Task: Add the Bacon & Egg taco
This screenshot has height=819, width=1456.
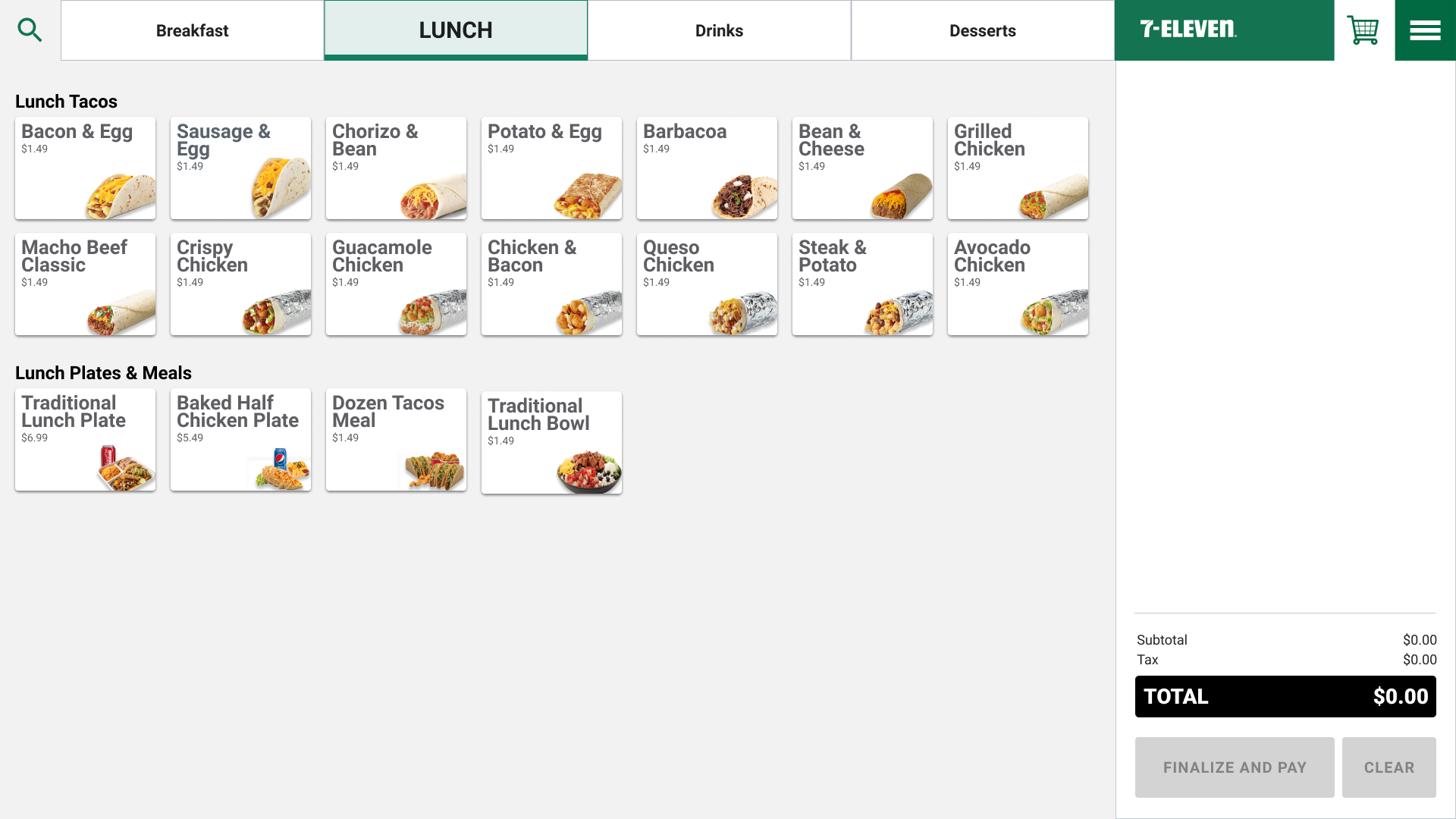Action: 86,168
